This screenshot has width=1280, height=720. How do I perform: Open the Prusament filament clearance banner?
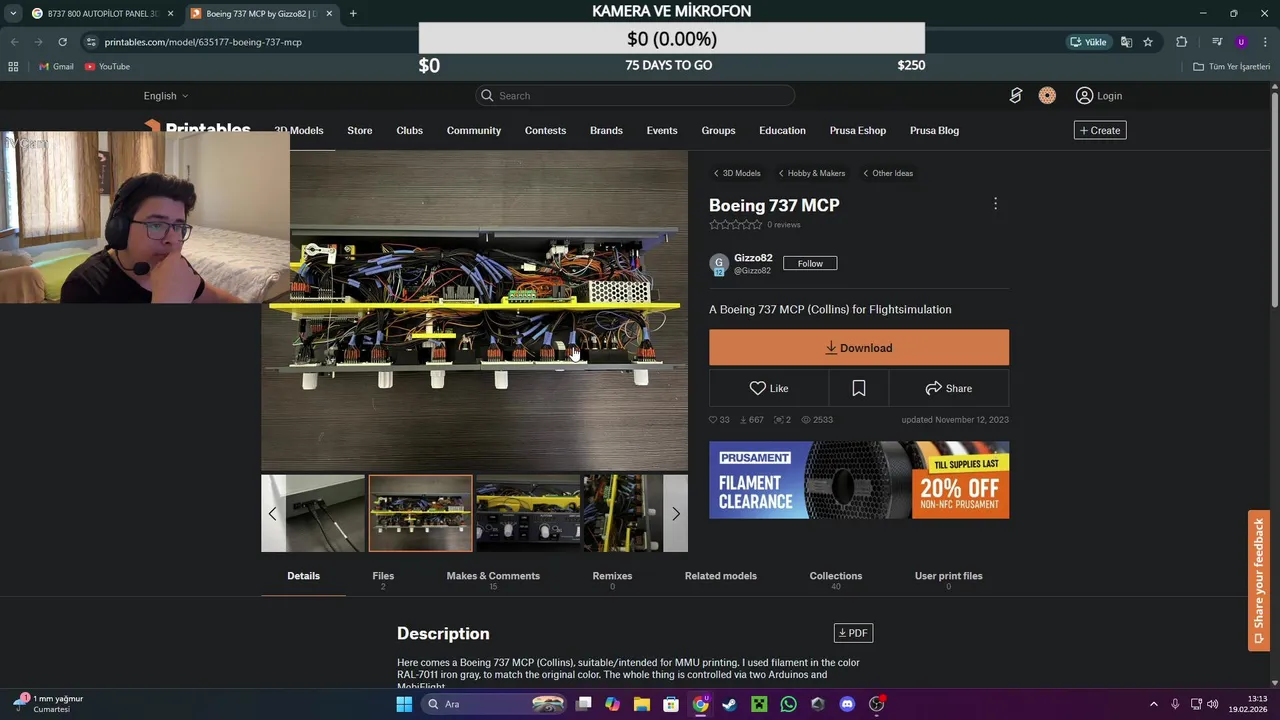pos(859,480)
